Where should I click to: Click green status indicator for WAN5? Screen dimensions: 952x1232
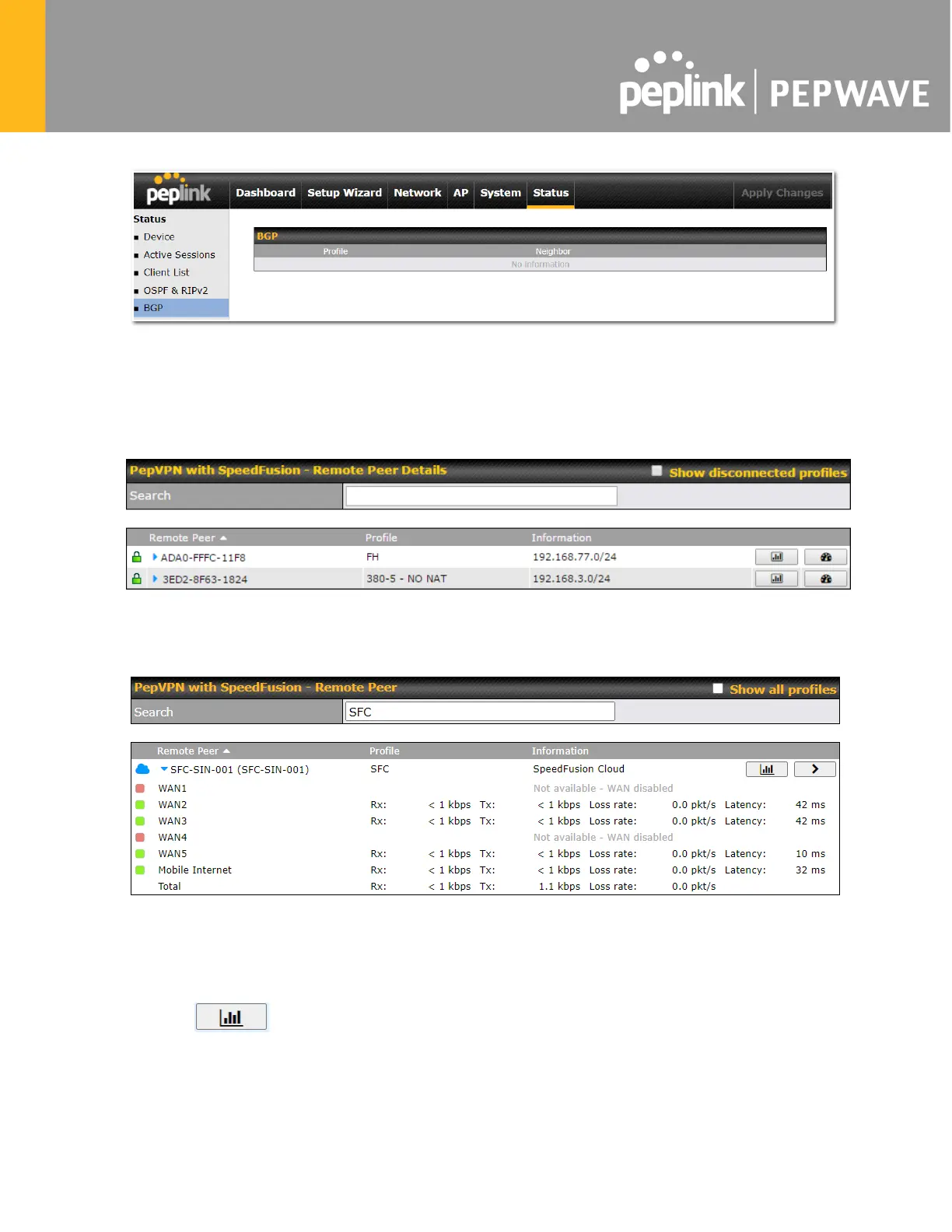click(140, 854)
